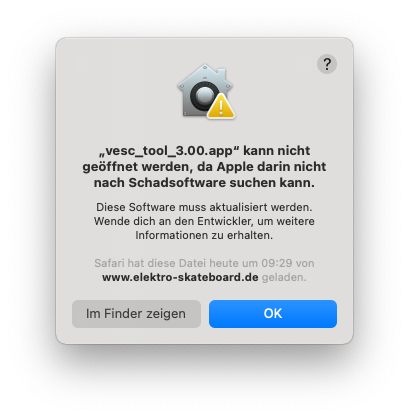
Task: Click headline line 'nach Schadsoftware suchen kann.'
Action: 204,183
